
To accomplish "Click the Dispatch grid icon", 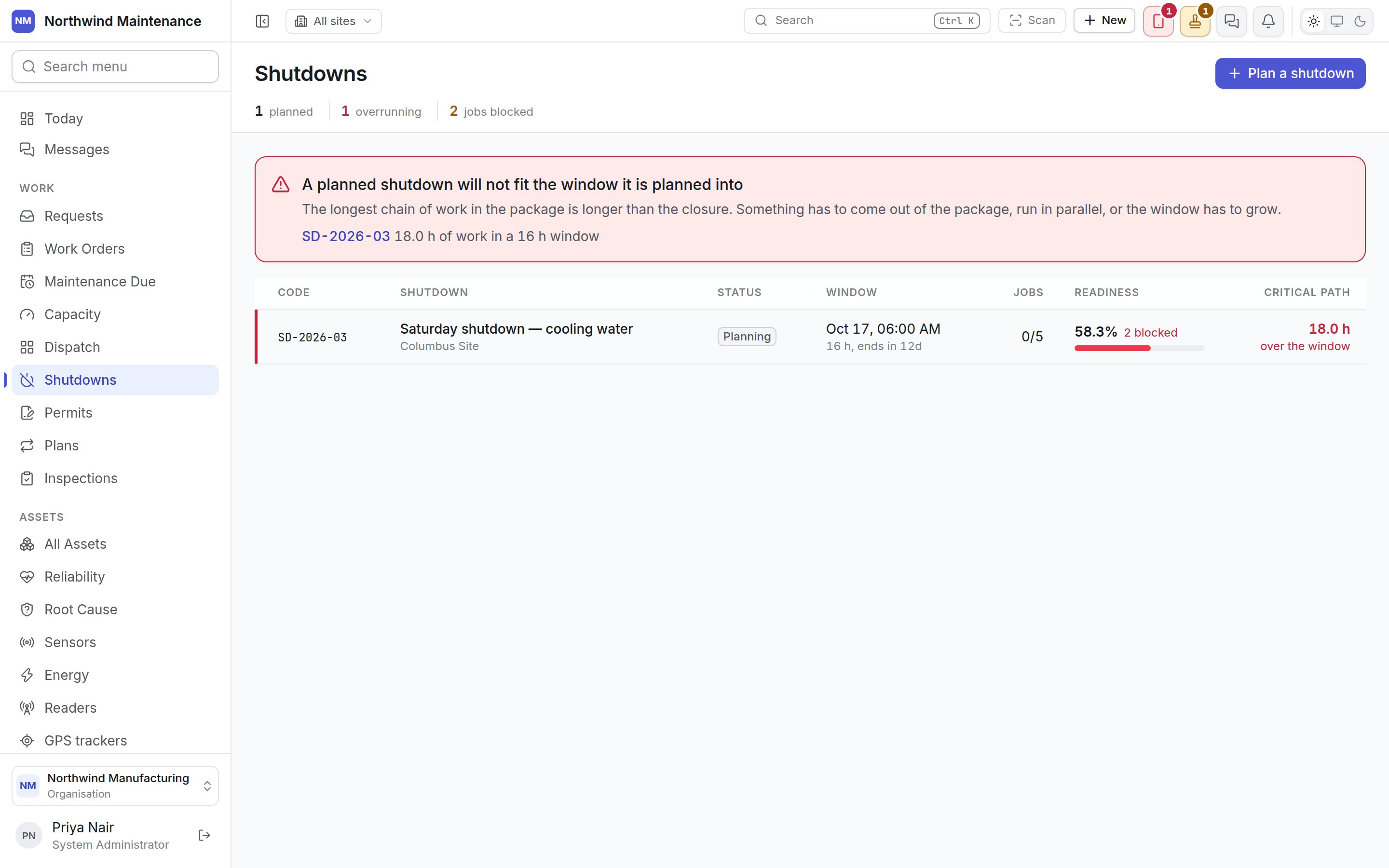I will pos(27,347).
